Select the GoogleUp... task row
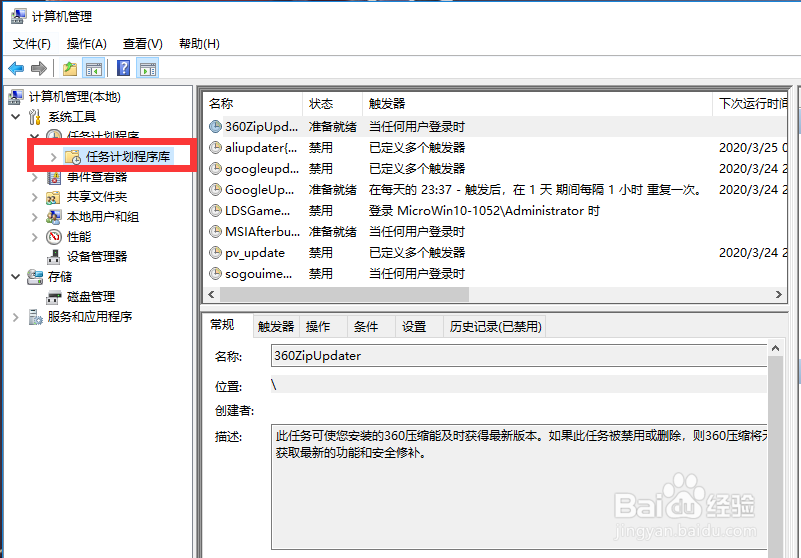Screen dimensions: 801x558 494,190
